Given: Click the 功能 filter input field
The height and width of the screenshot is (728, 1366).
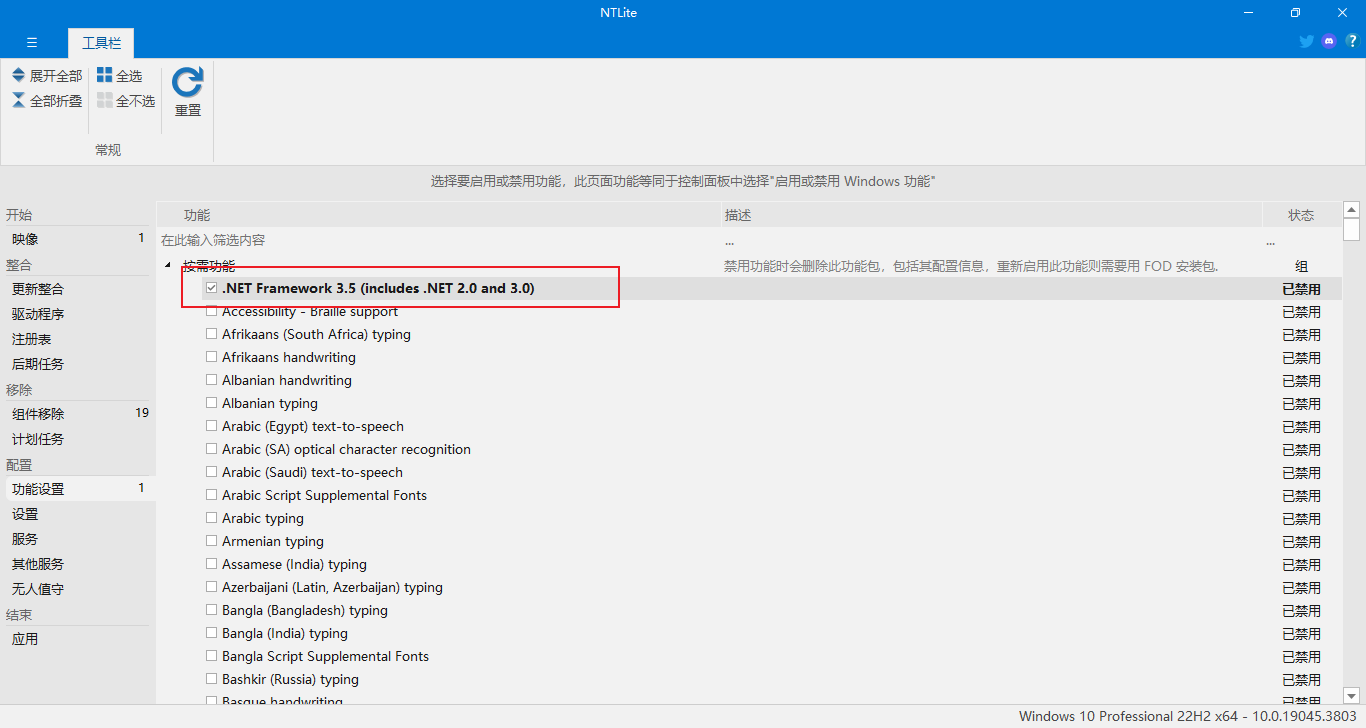Looking at the screenshot, I should (x=438, y=241).
